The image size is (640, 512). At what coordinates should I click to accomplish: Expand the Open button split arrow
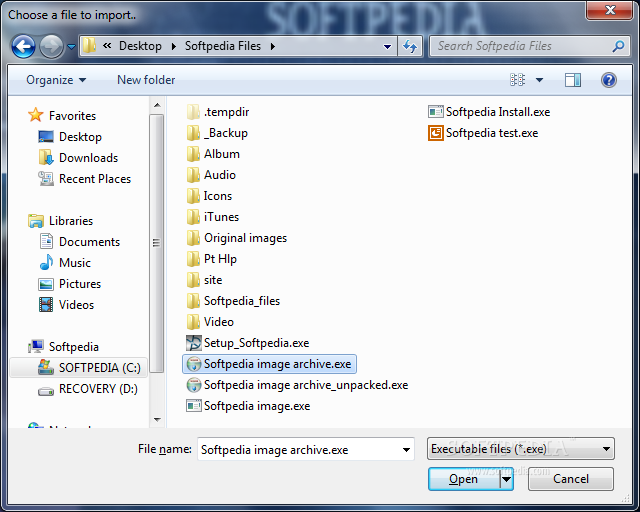[507, 479]
